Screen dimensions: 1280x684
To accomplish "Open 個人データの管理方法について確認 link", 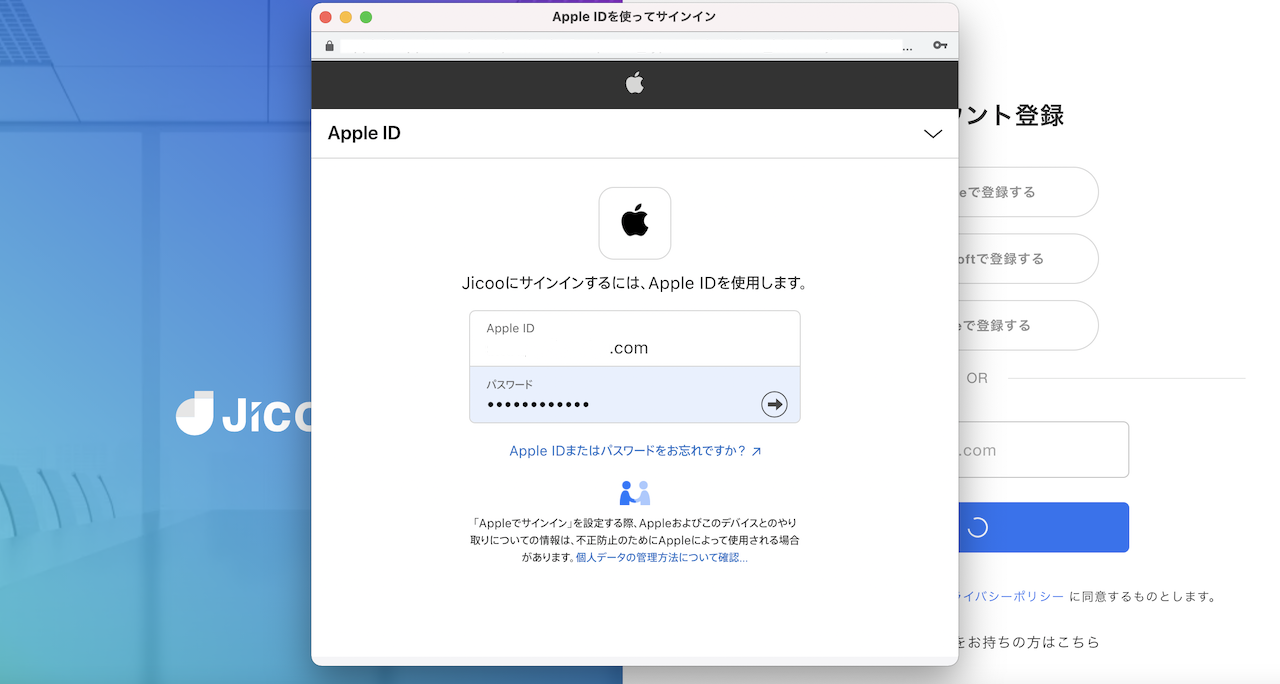I will click(x=662, y=557).
